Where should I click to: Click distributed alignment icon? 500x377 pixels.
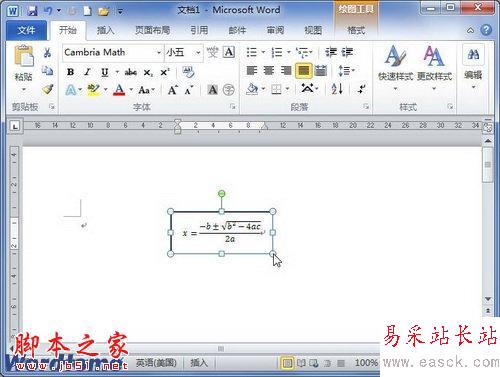(320, 70)
